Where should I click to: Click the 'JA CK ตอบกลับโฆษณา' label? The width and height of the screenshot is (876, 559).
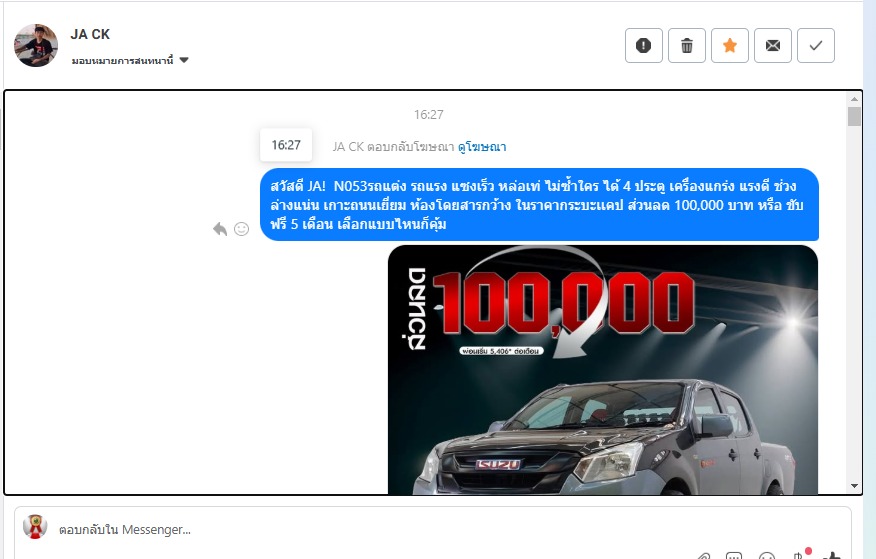click(393, 147)
